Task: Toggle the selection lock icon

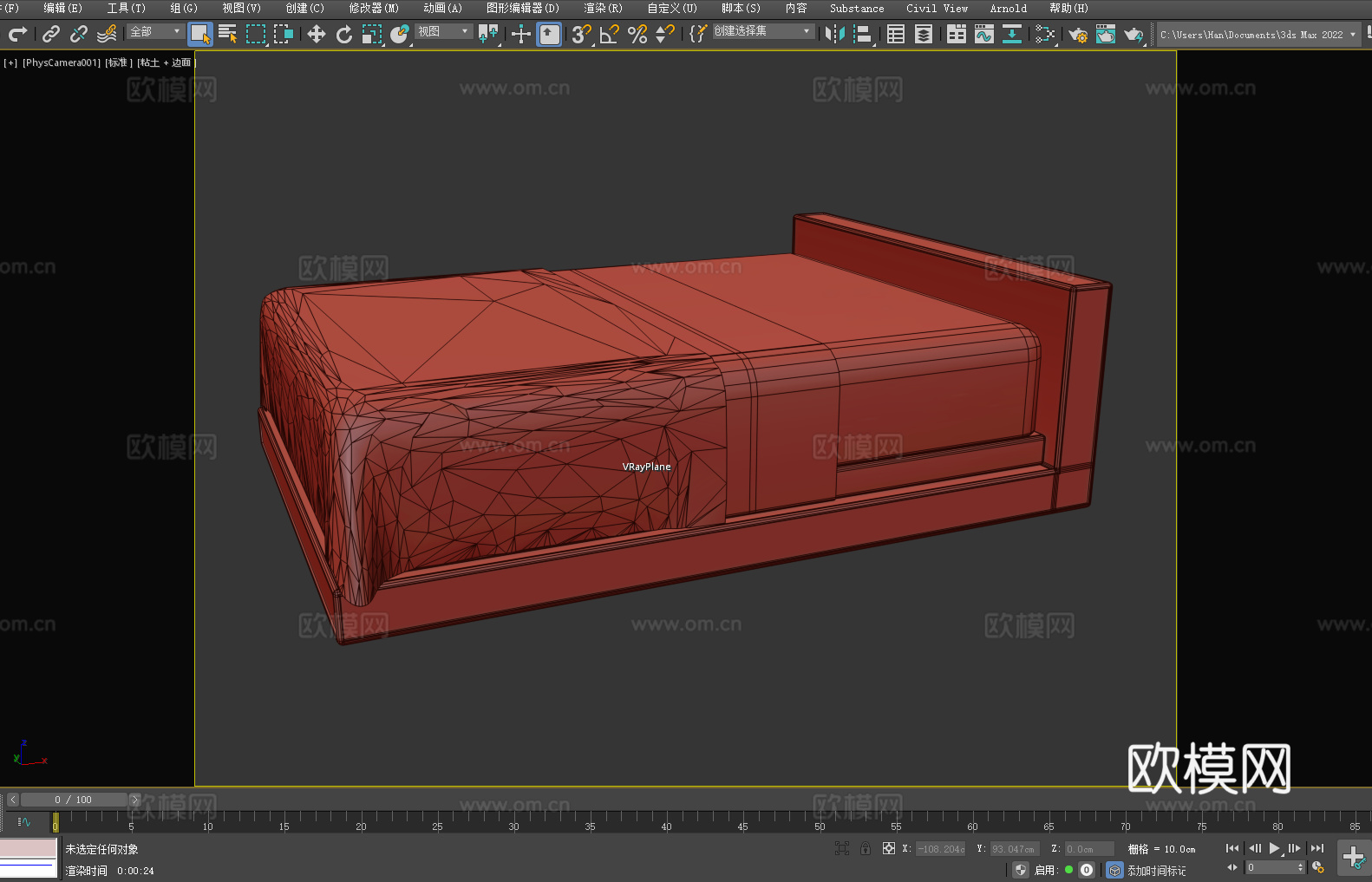Action: [866, 849]
